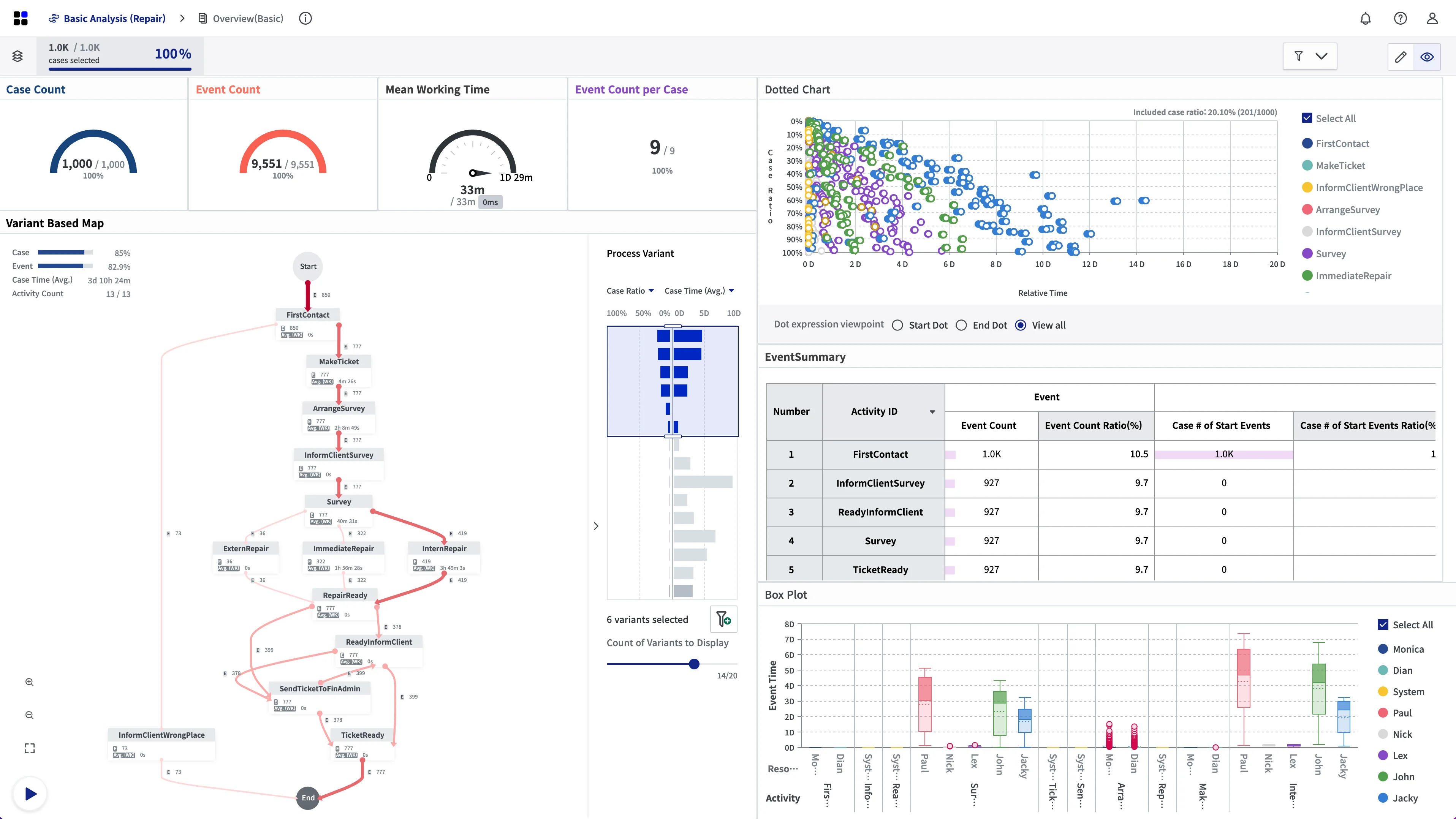Uncheck Select All in the Box Plot legend

pos(1384,624)
